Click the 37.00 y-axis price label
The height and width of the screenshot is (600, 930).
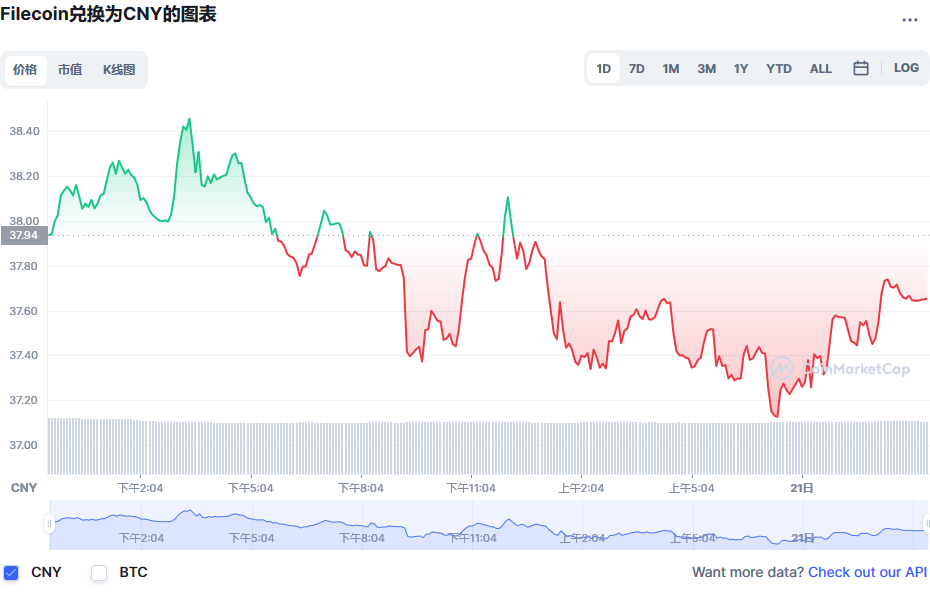click(24, 445)
